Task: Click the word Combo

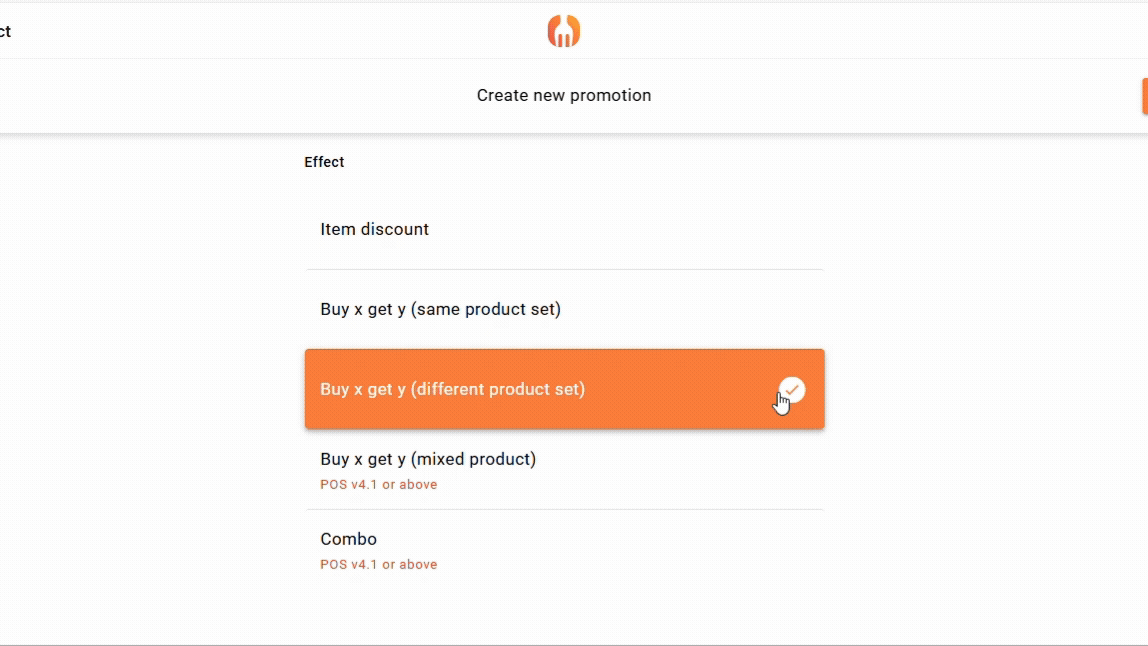Action: [x=348, y=539]
